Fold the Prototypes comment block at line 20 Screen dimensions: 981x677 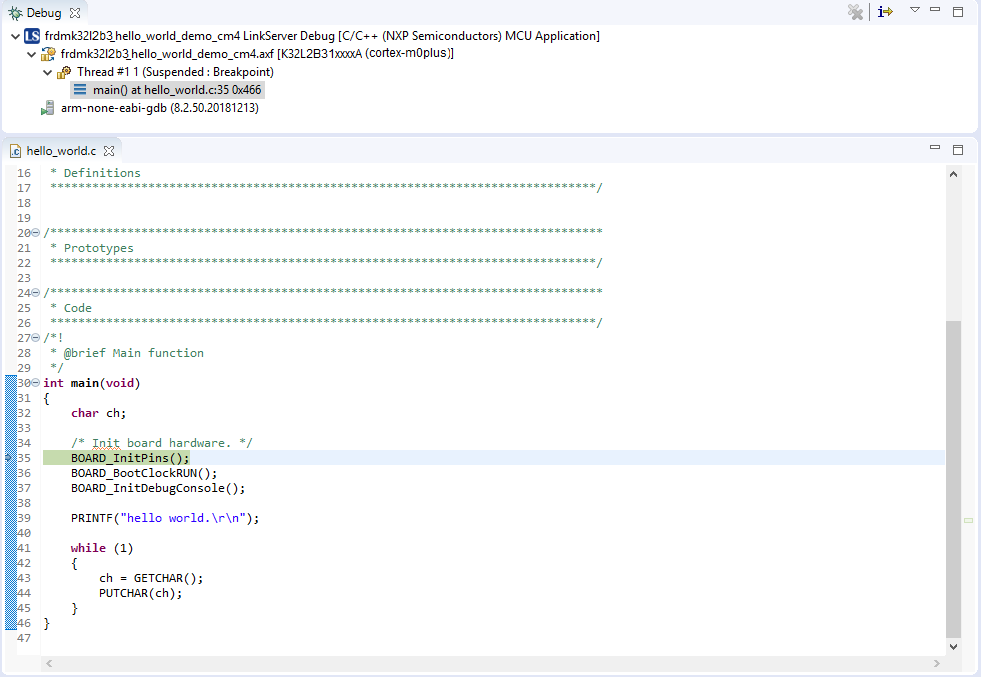(x=36, y=233)
